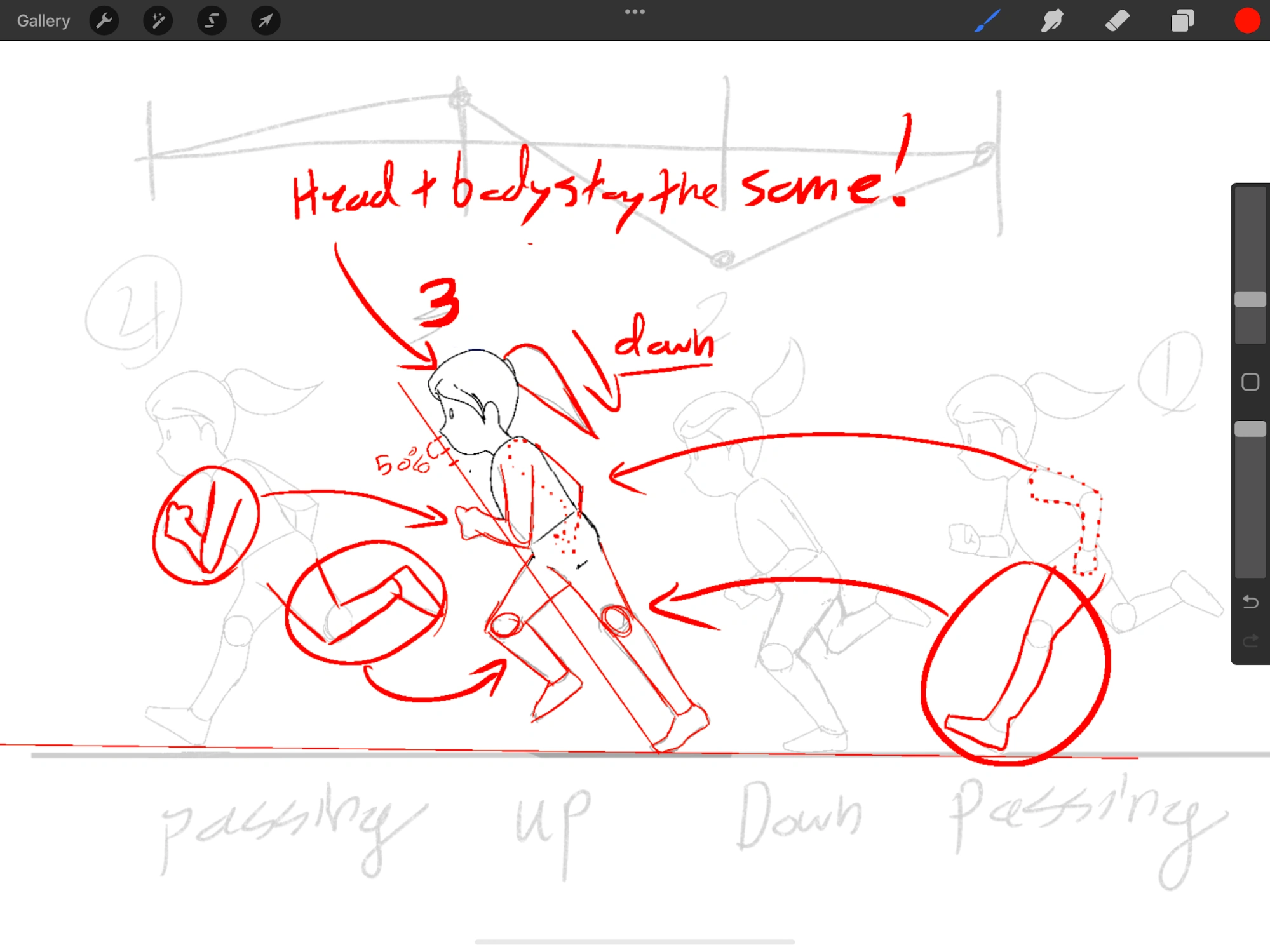Open the Adjustments magic wand menu
Image resolution: width=1270 pixels, height=952 pixels.
pyautogui.click(x=158, y=21)
